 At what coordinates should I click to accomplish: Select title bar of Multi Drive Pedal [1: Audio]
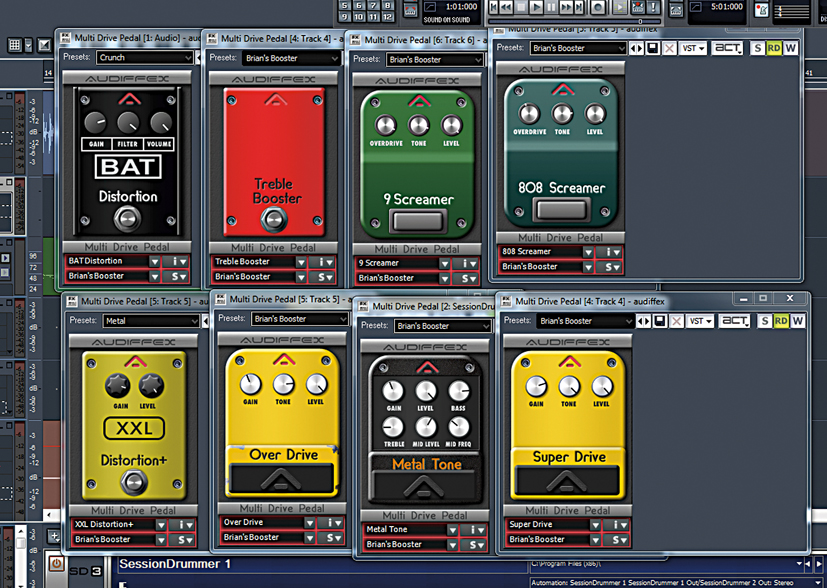(x=131, y=38)
